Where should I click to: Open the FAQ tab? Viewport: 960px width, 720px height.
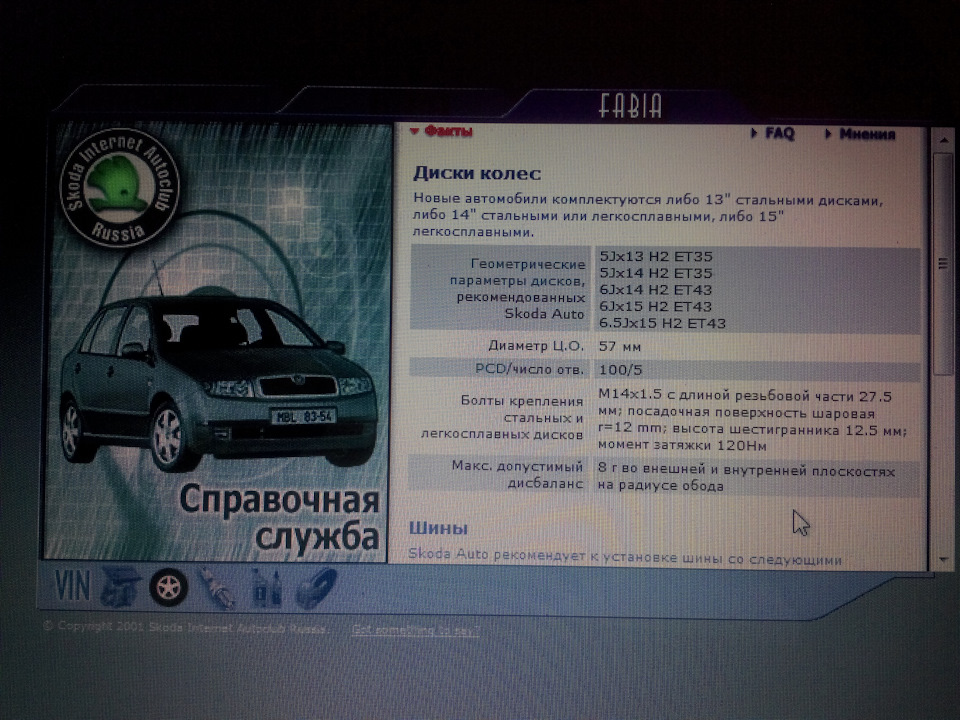[773, 133]
